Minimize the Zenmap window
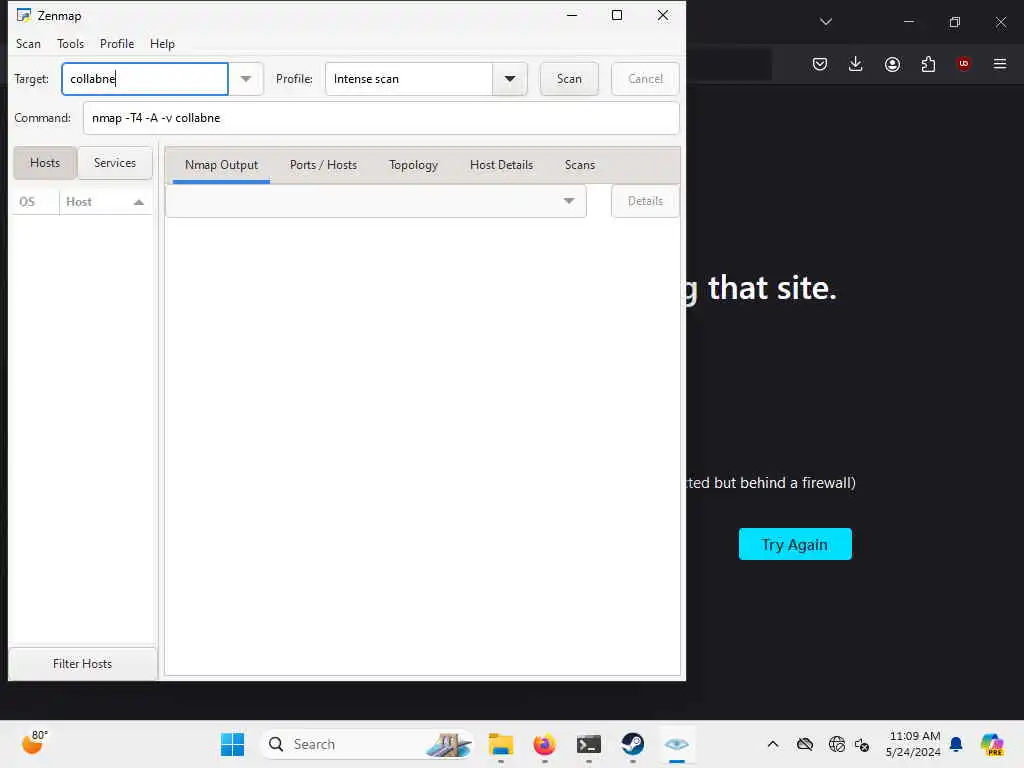The image size is (1024, 768). tap(572, 15)
